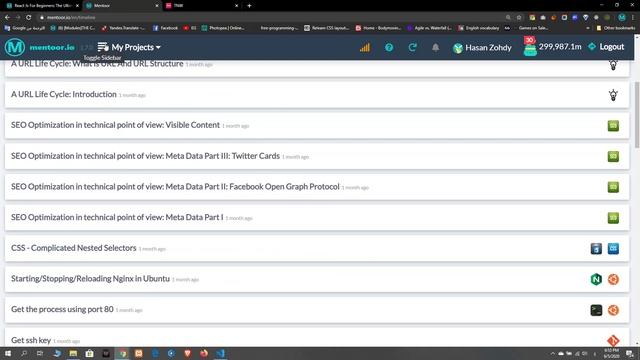This screenshot has width=640, height=360.
Task: Switch to the Mentoor browser tab
Action: [121, 6]
